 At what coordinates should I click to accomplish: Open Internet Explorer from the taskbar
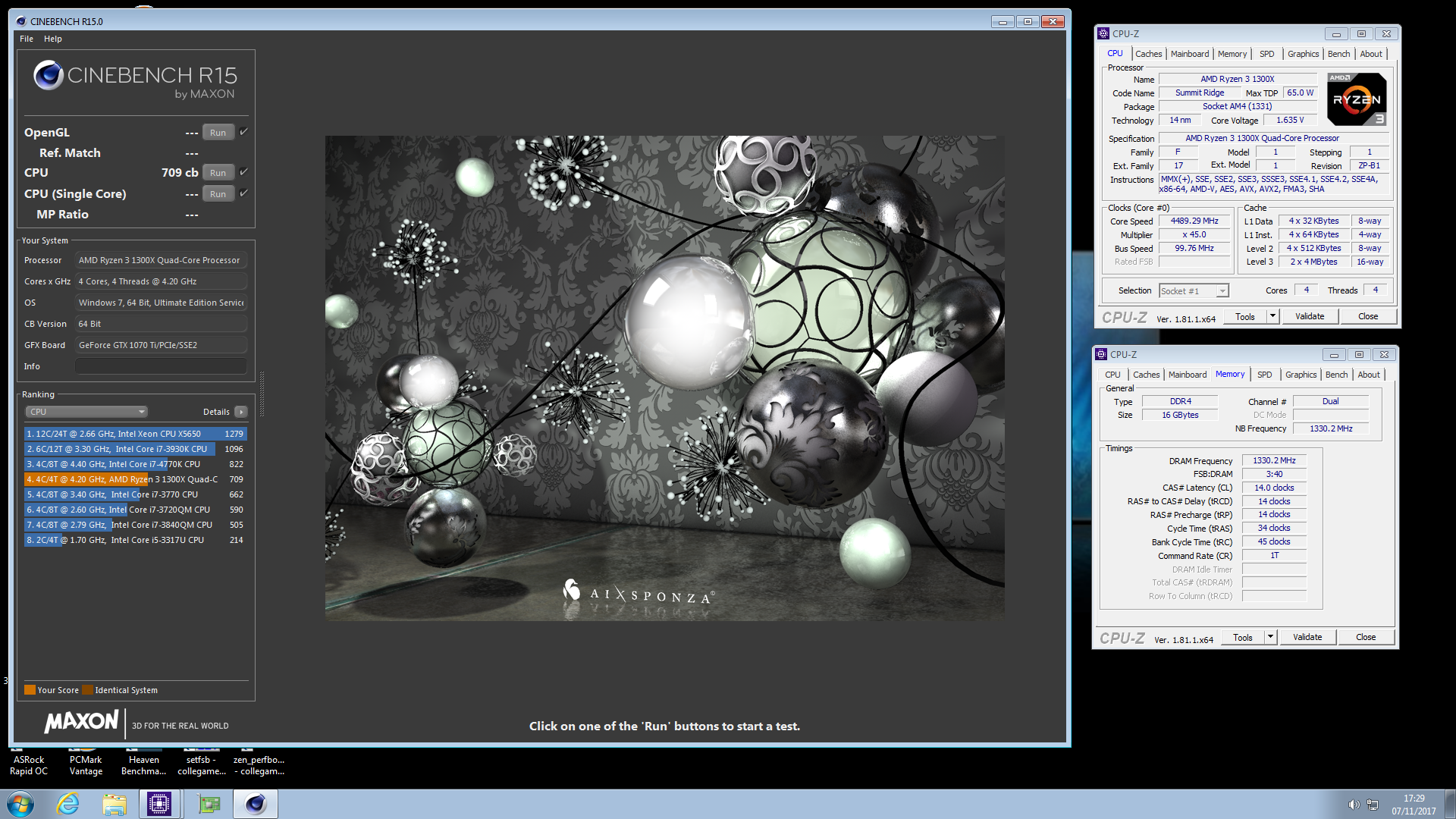(68, 804)
